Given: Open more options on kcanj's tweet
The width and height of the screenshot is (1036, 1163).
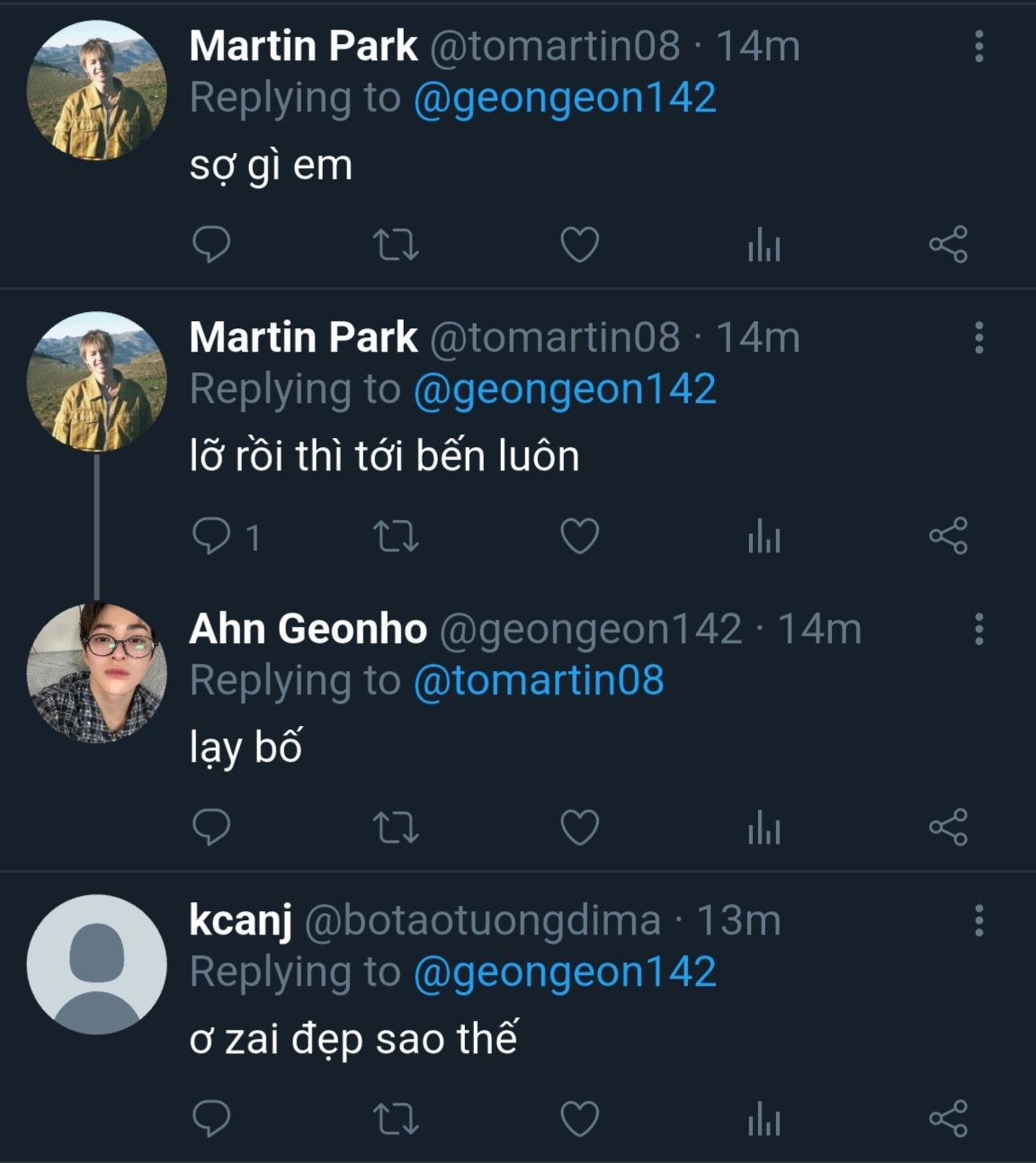Looking at the screenshot, I should (x=978, y=921).
